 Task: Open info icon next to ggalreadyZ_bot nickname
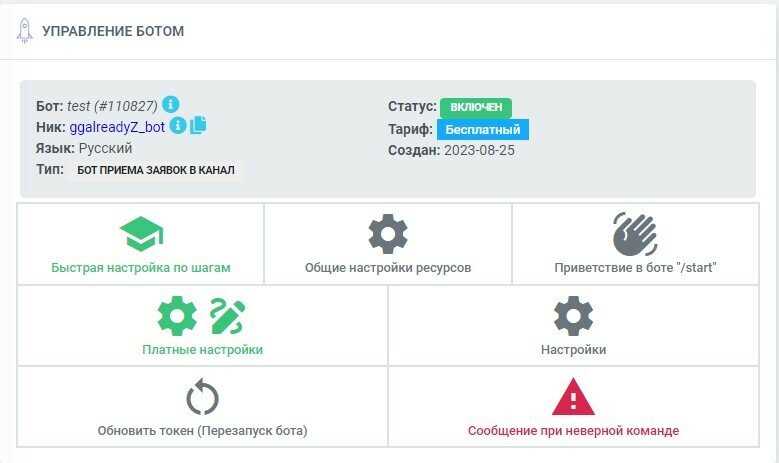178,125
